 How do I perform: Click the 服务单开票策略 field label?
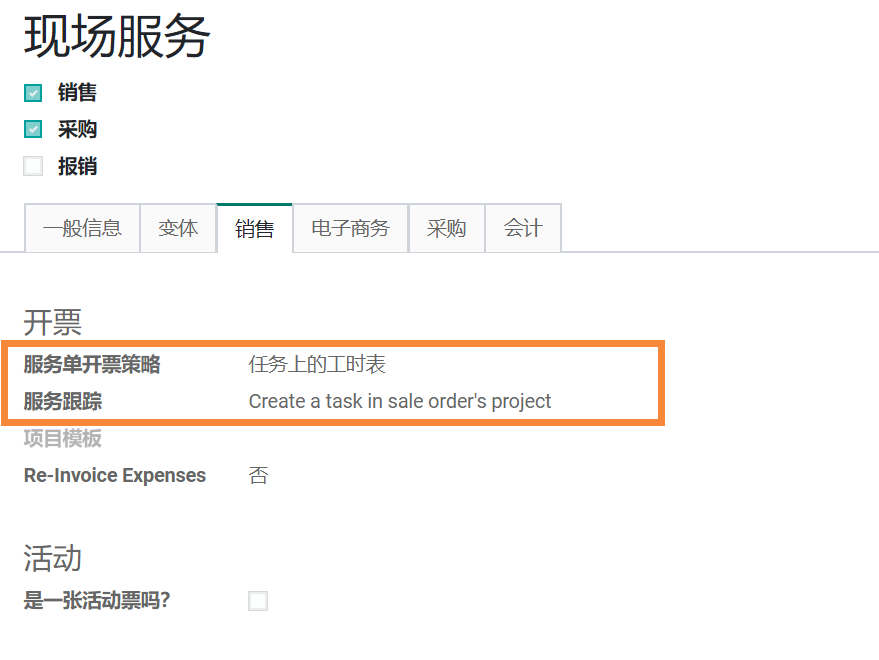[x=92, y=364]
